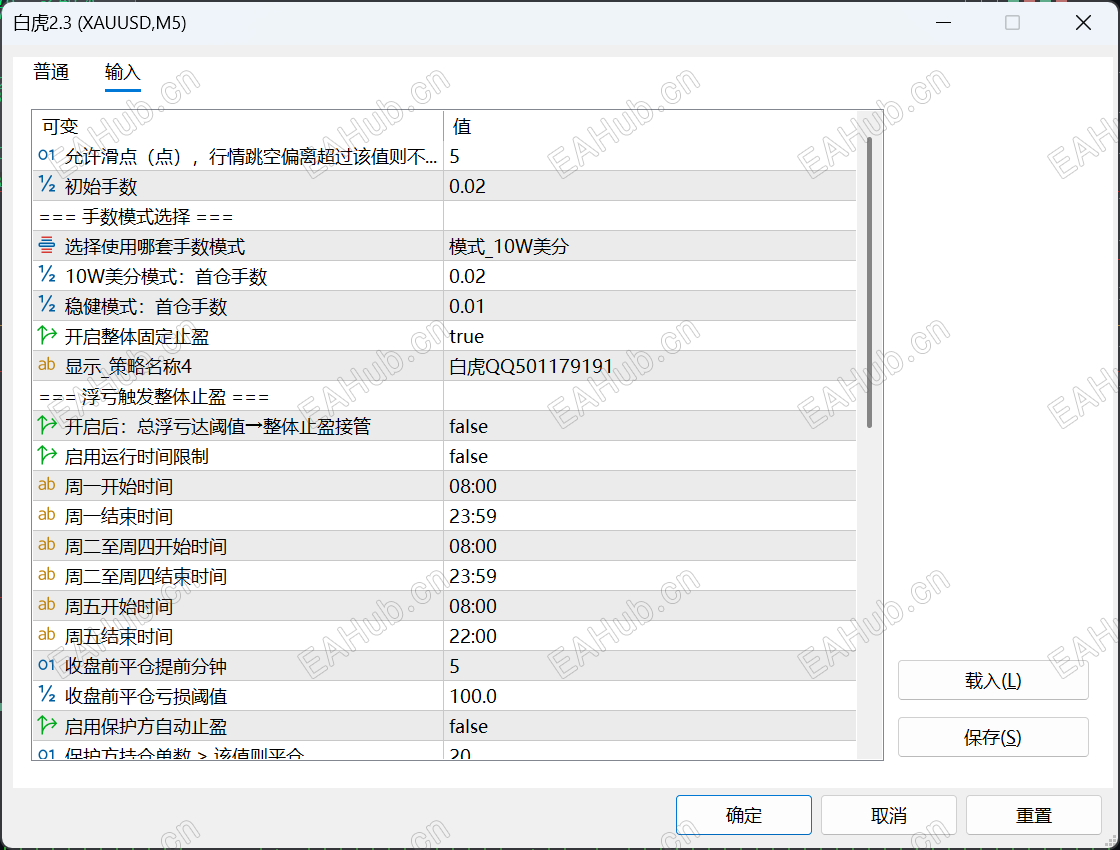Click the ab icon beside 周一结束时间
This screenshot has width=1120, height=850.
[47, 515]
